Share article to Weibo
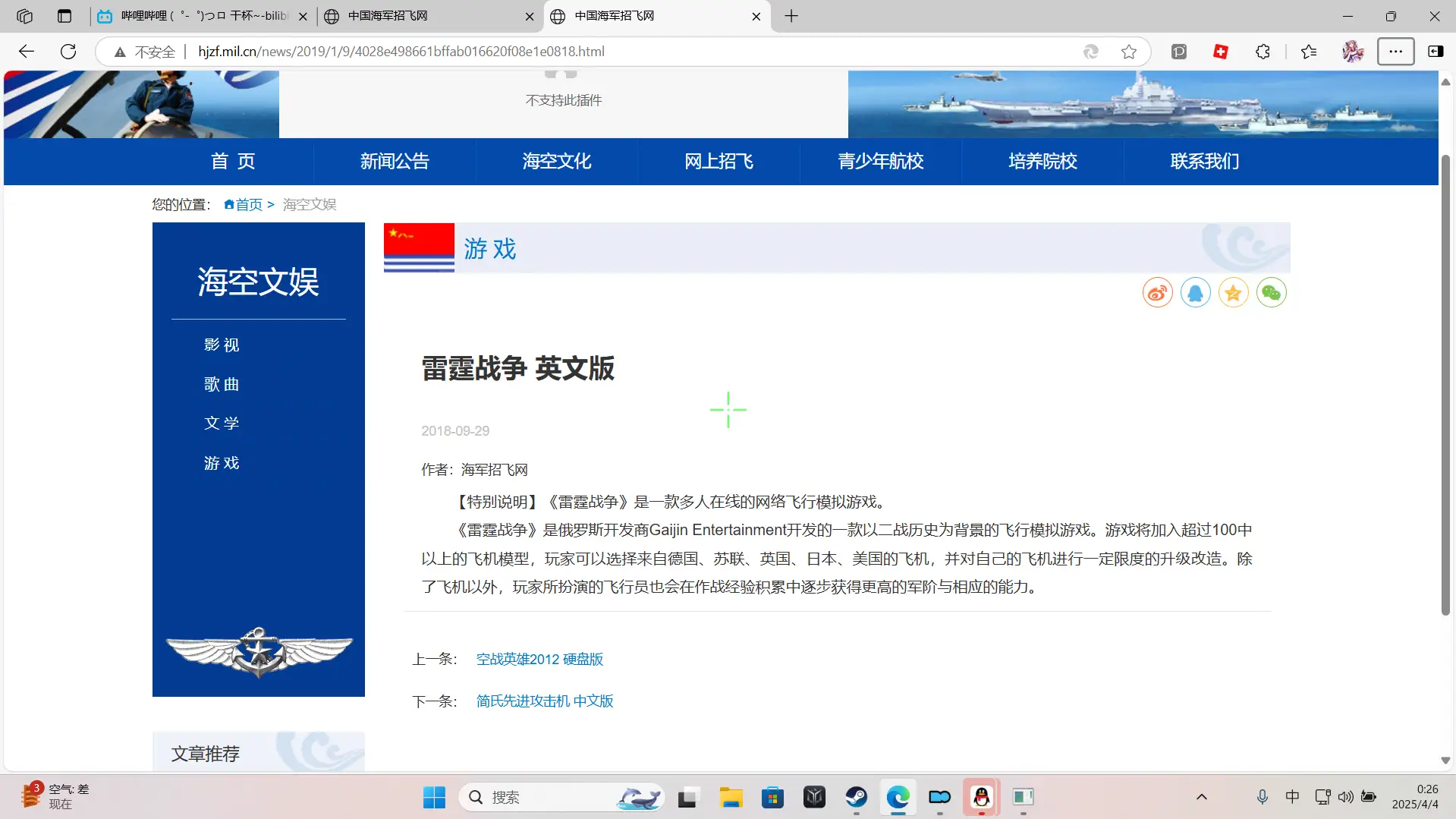Viewport: 1456px width, 819px height. (1157, 293)
